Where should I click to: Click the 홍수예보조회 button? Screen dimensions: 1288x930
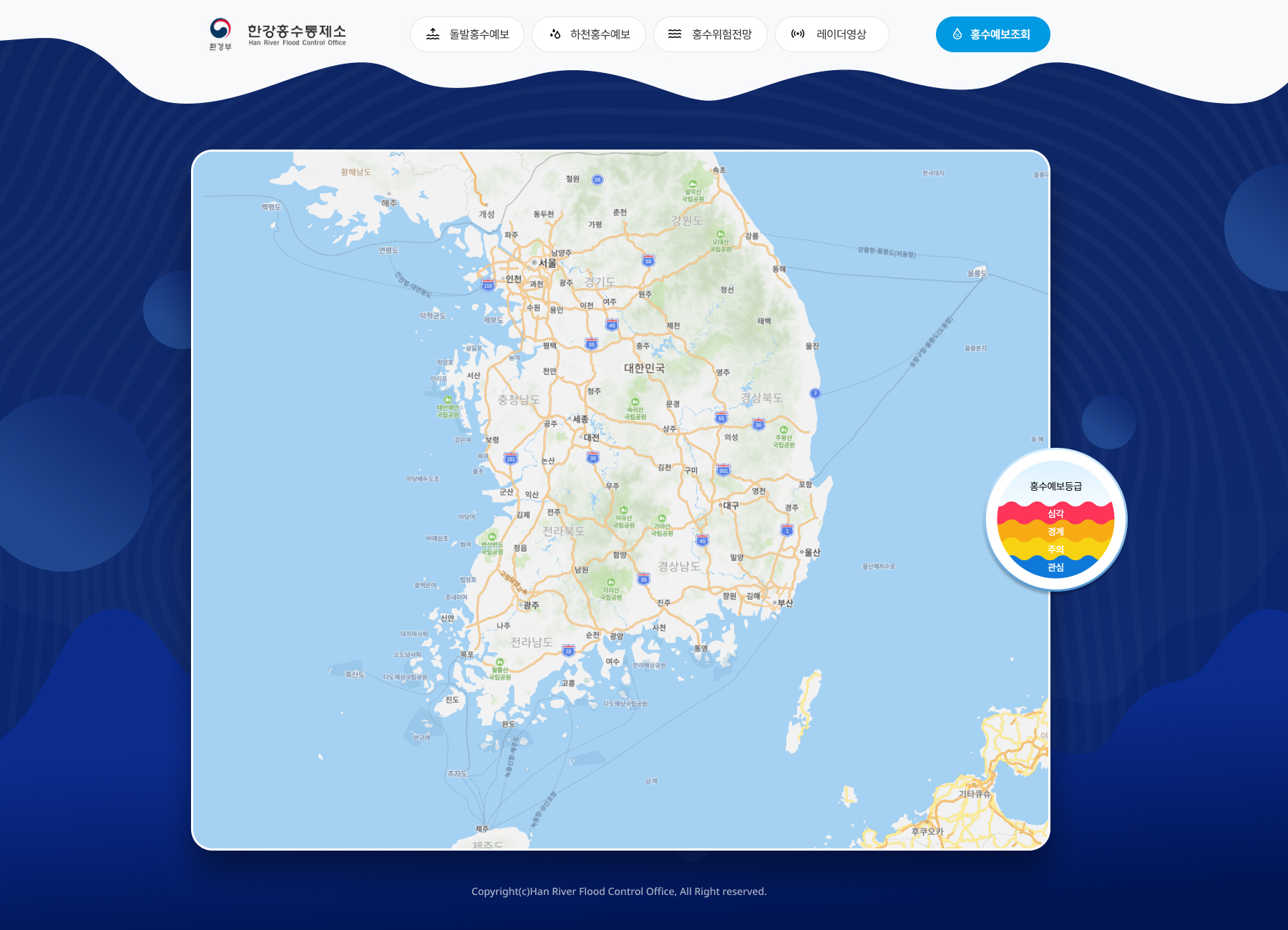993,34
